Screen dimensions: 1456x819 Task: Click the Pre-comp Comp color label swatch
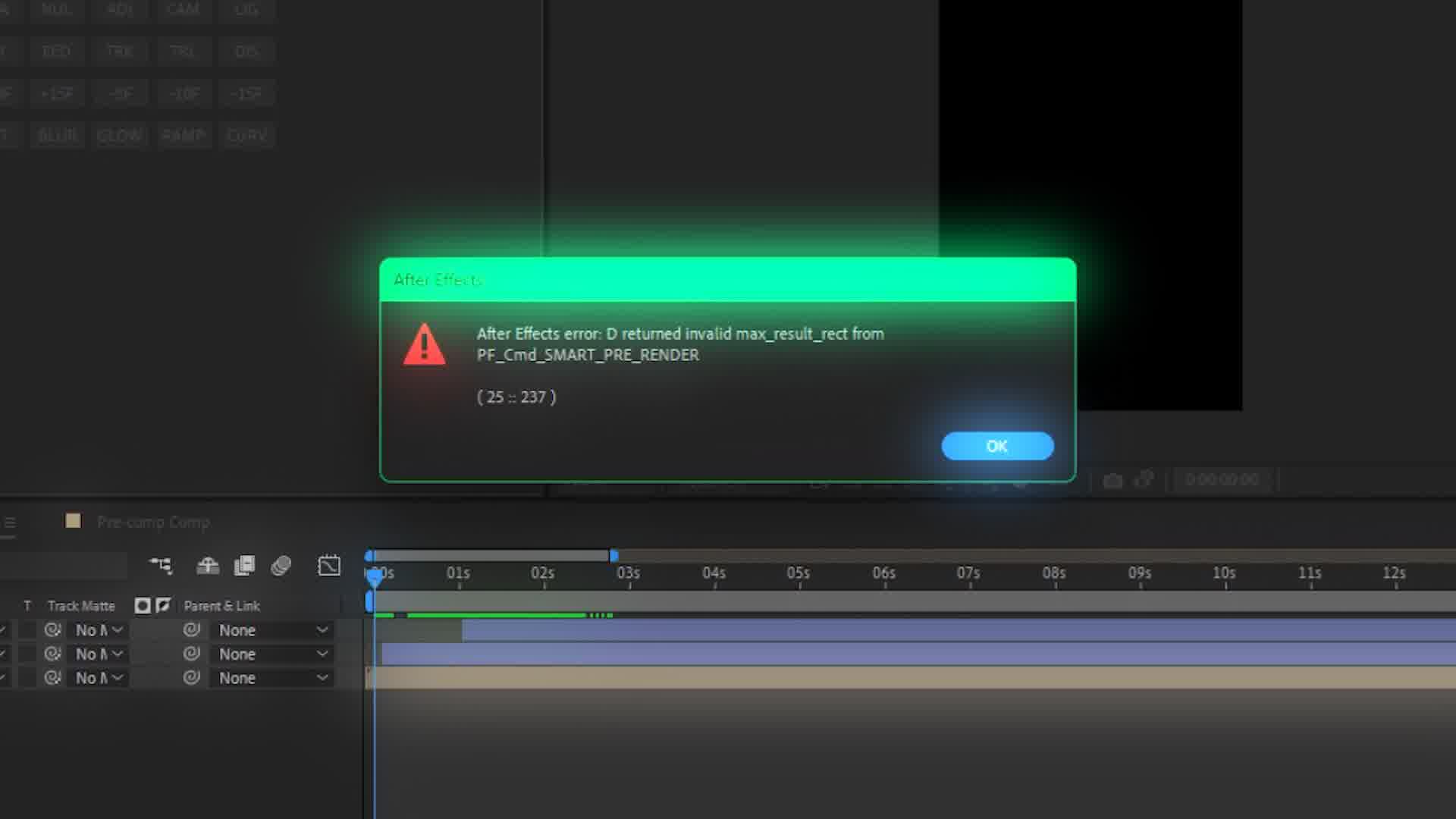click(73, 521)
